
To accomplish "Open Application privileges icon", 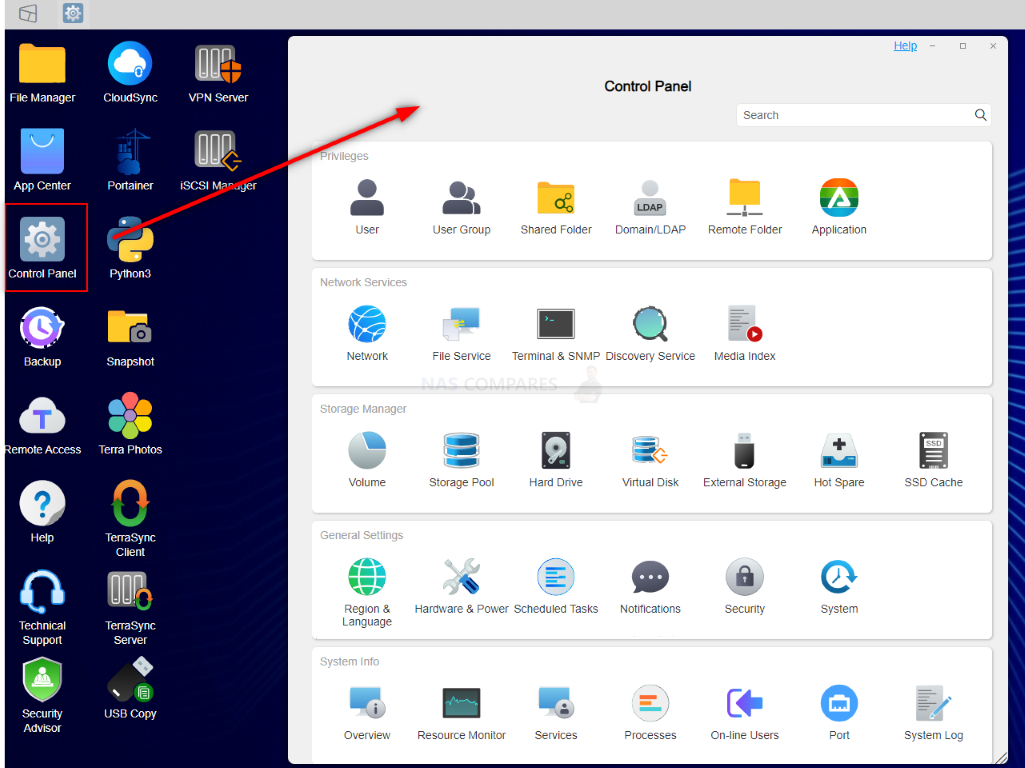I will pyautogui.click(x=839, y=197).
